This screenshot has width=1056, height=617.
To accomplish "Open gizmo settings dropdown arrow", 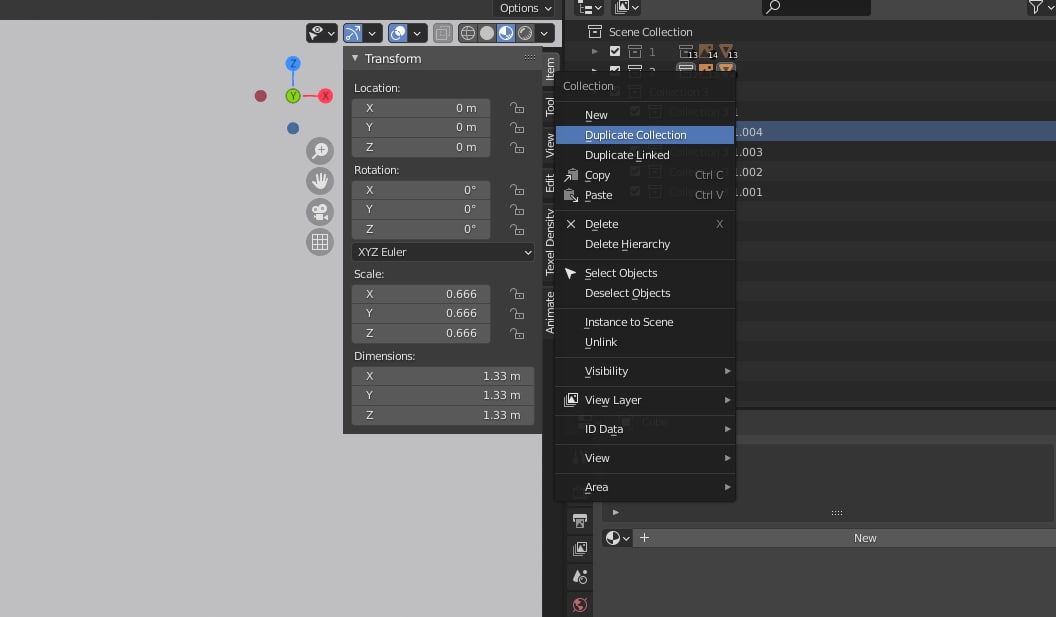I will 372,33.
